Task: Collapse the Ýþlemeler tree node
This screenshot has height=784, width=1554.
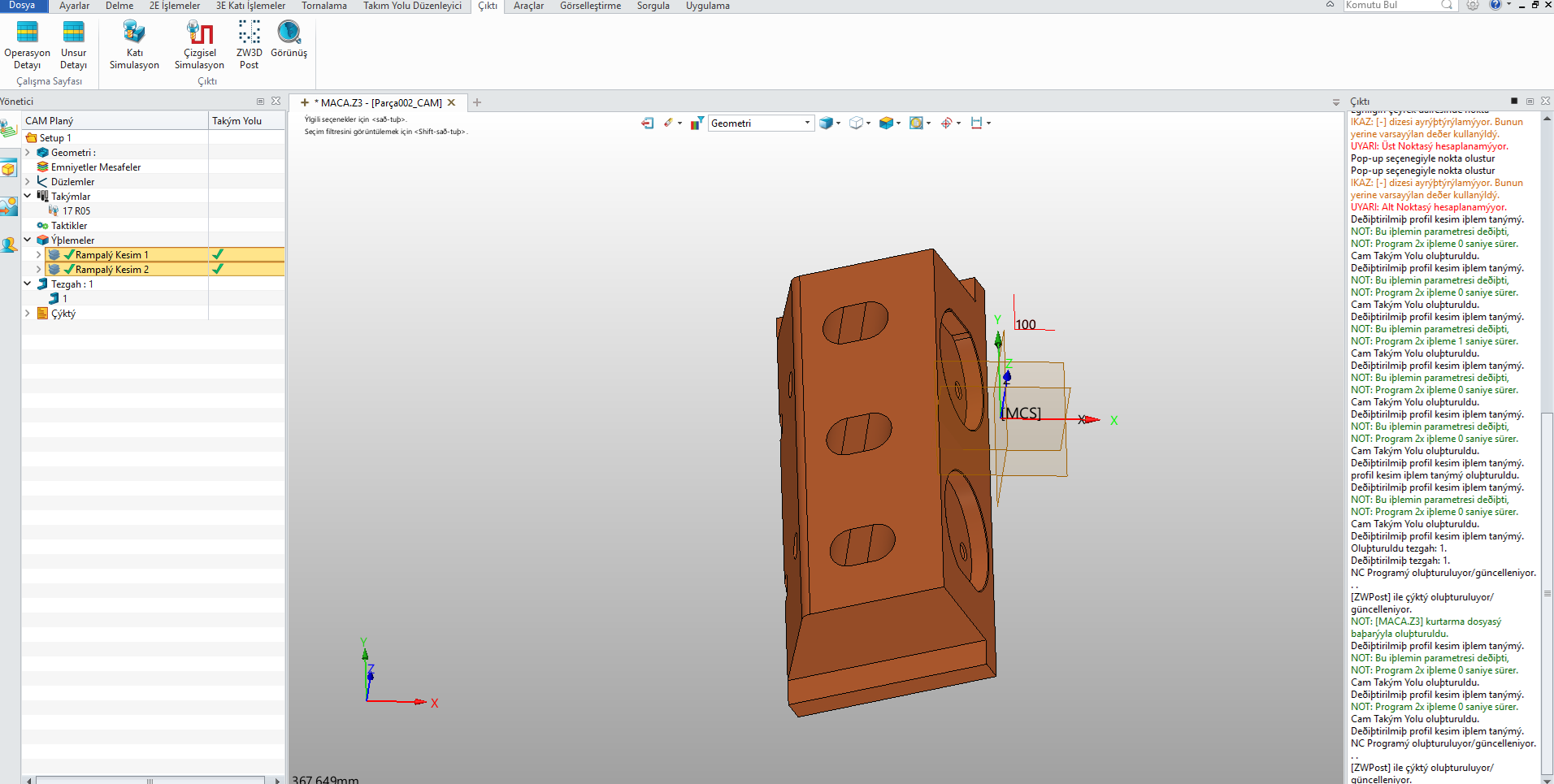Action: click(x=28, y=240)
